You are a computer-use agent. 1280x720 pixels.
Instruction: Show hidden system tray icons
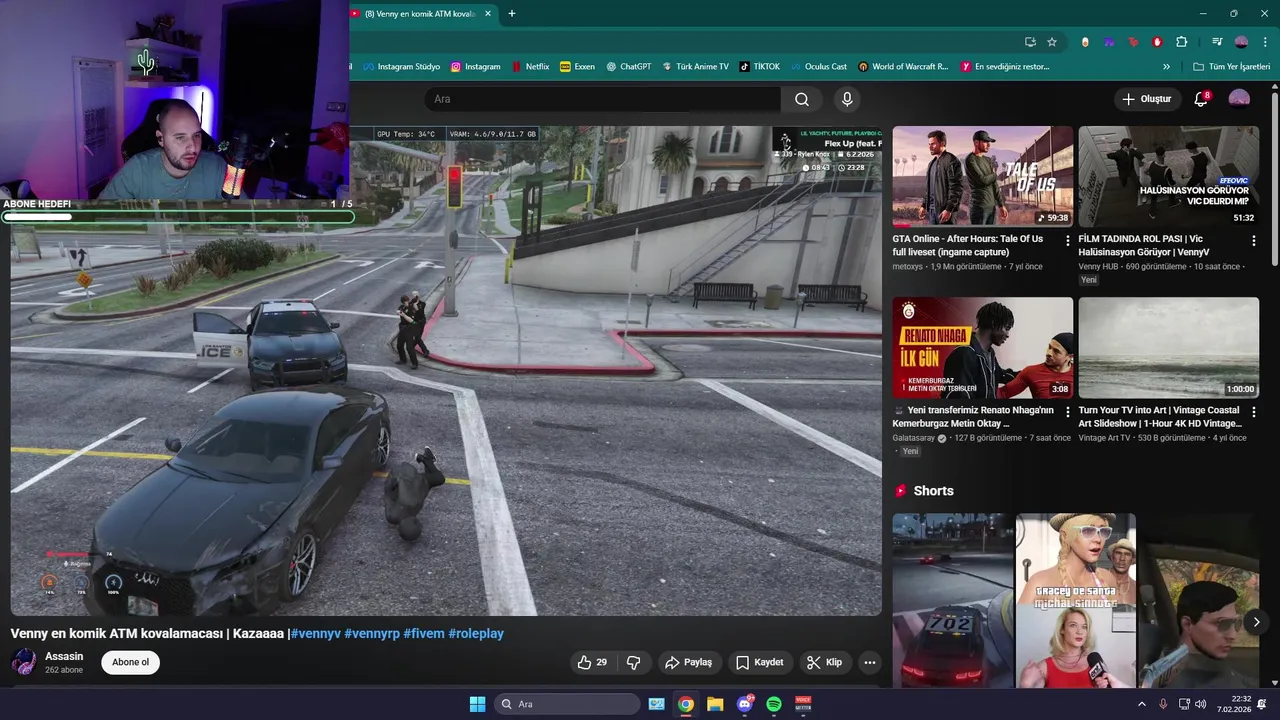pos(1142,704)
